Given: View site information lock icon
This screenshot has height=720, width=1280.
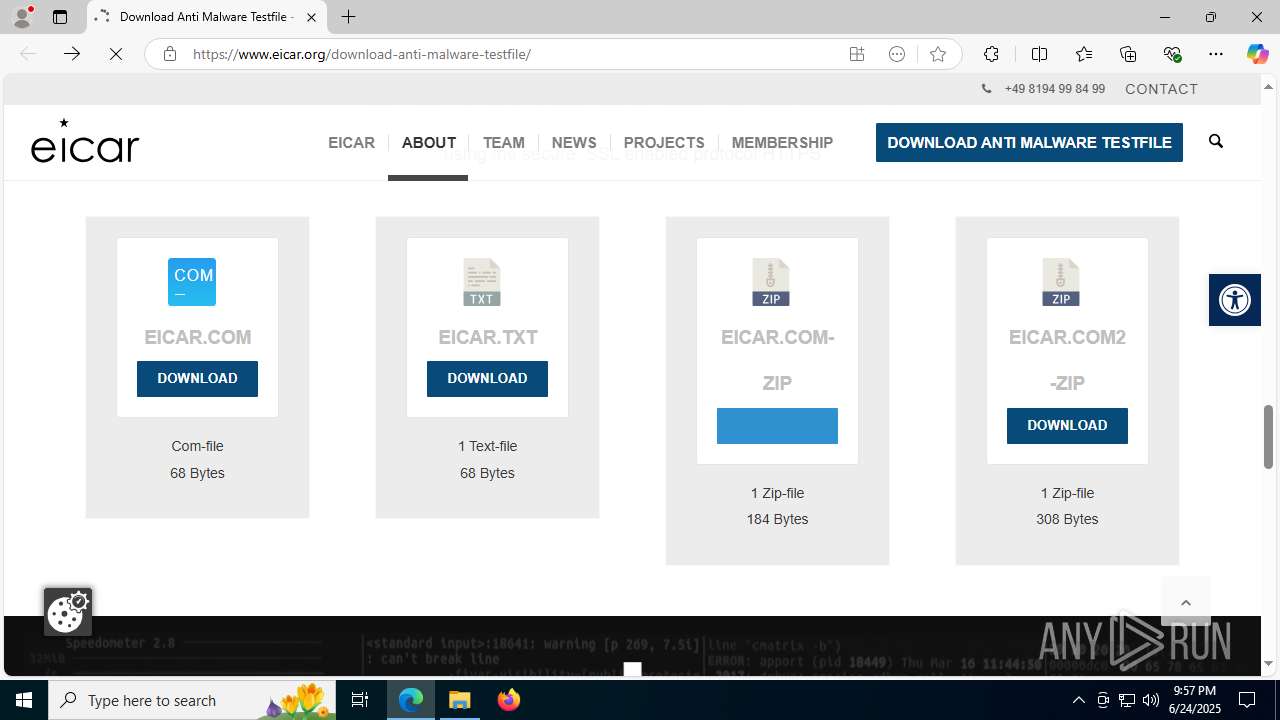Looking at the screenshot, I should (x=170, y=54).
